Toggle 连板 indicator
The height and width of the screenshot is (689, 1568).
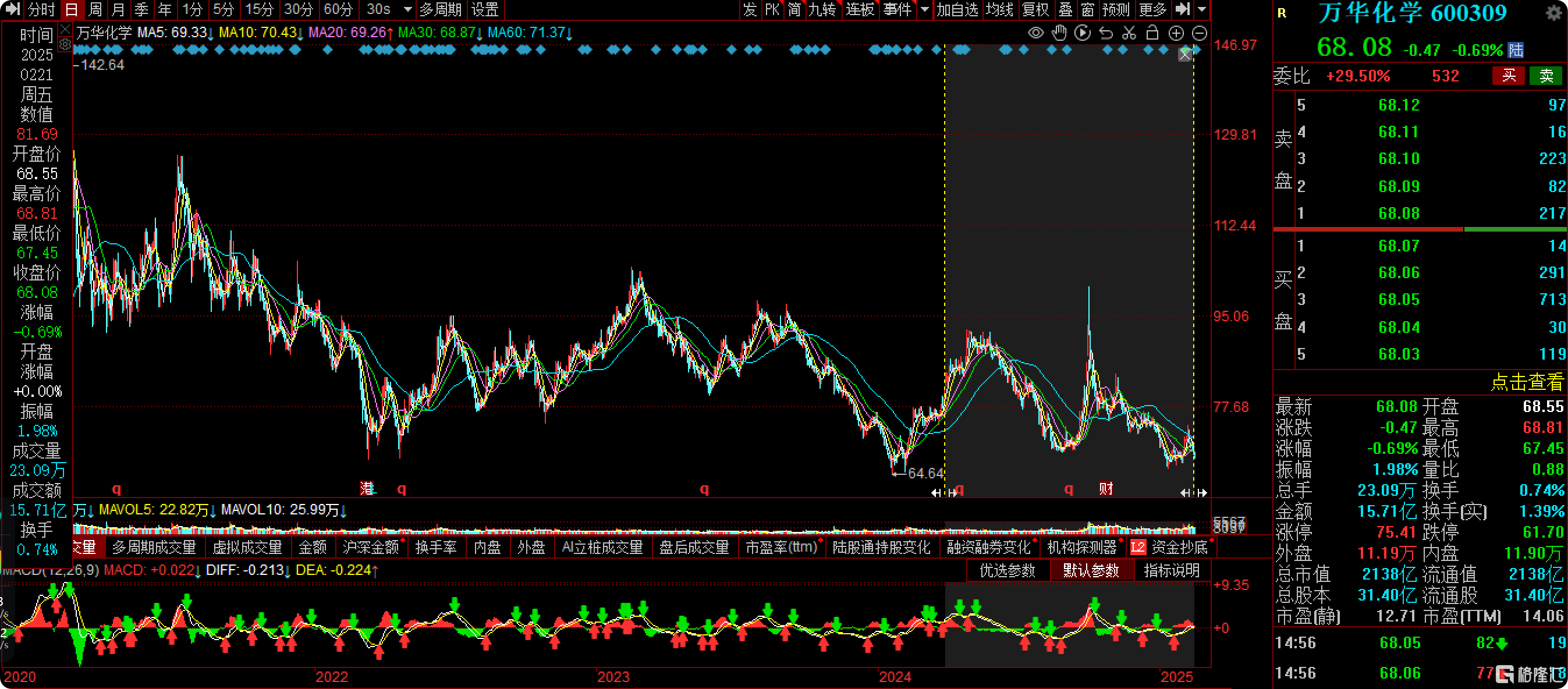pyautogui.click(x=860, y=9)
